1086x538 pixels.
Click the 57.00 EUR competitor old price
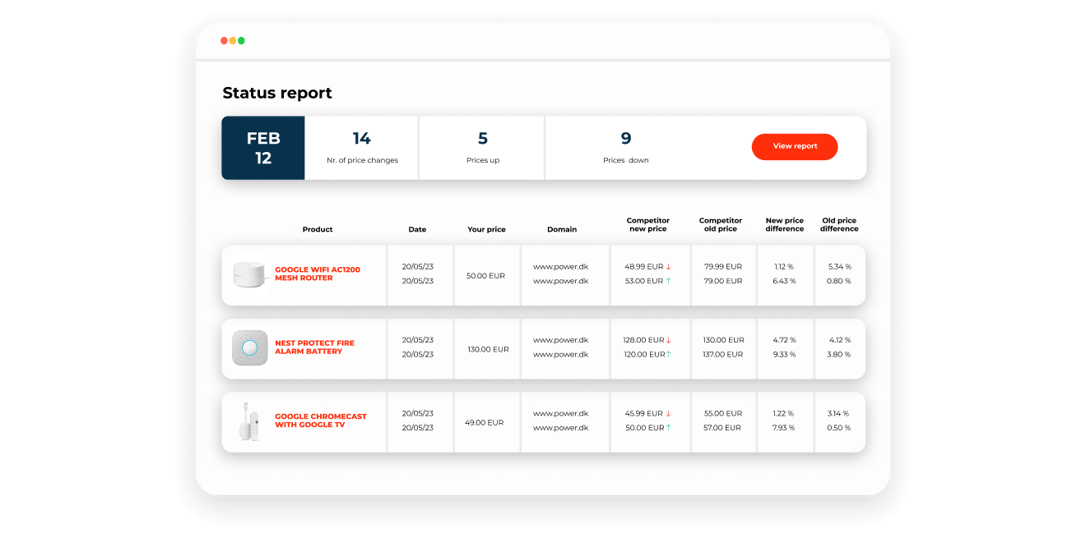point(723,428)
